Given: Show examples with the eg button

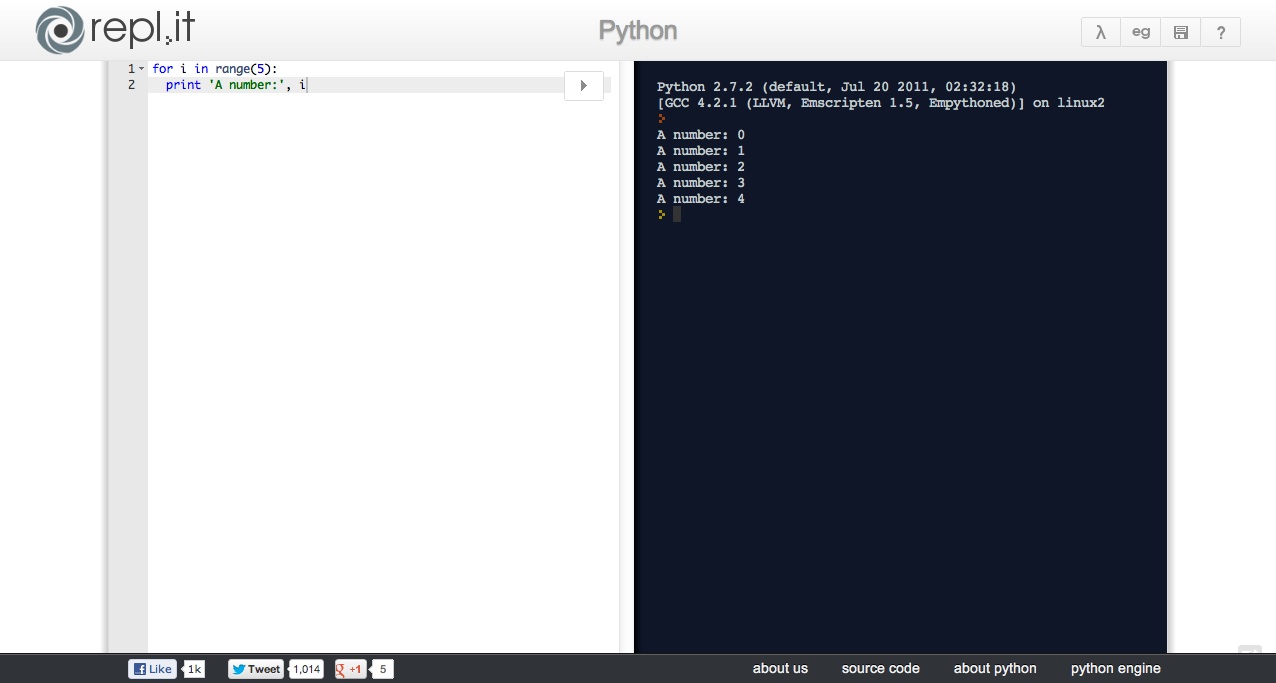Looking at the screenshot, I should (1141, 32).
